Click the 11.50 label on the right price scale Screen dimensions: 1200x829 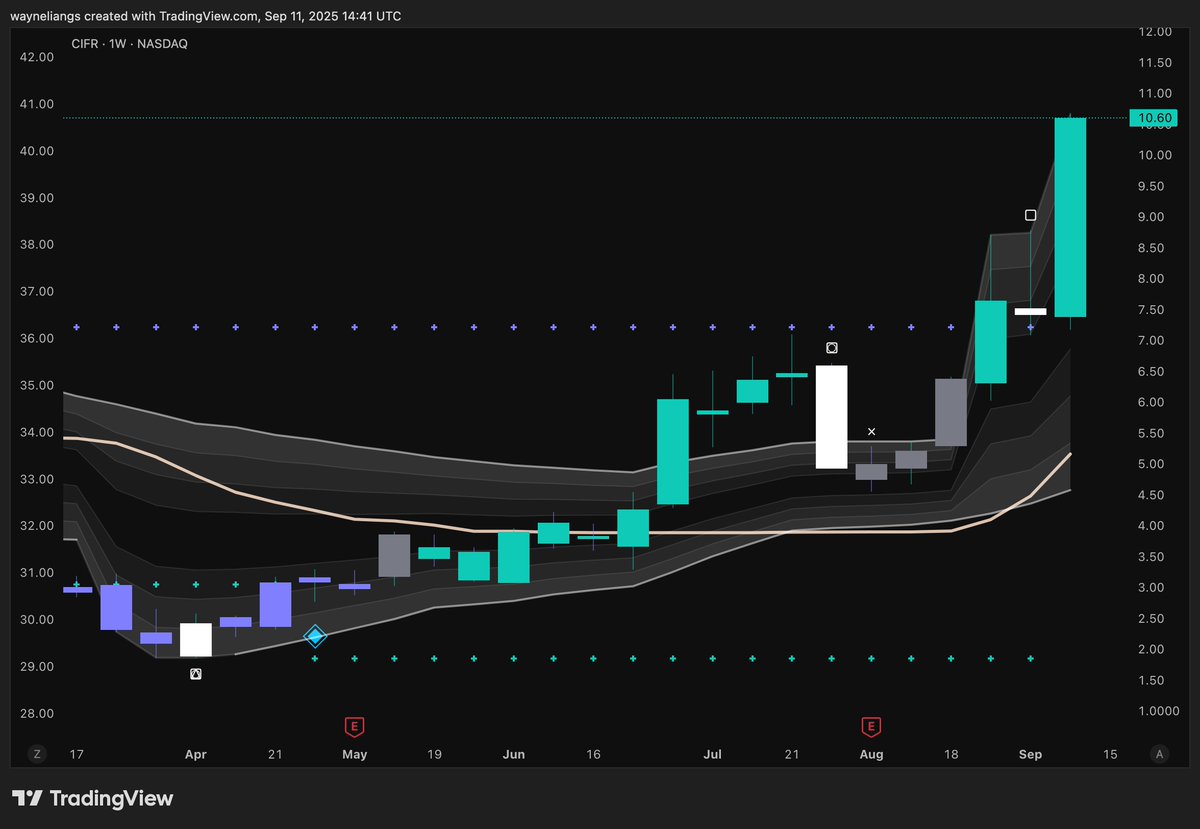coord(1155,63)
